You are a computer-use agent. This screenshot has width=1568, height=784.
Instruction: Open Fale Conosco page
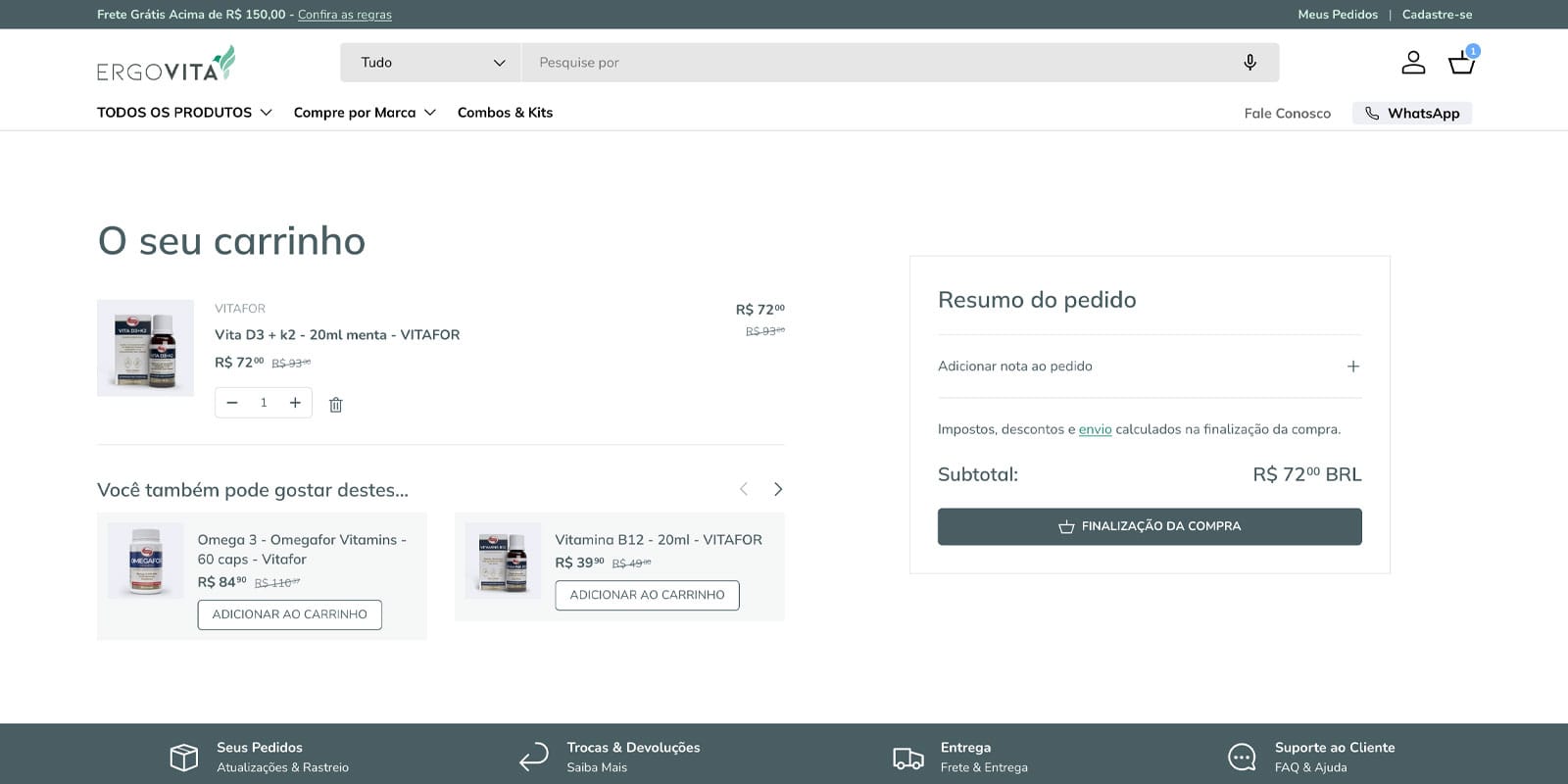coord(1287,114)
